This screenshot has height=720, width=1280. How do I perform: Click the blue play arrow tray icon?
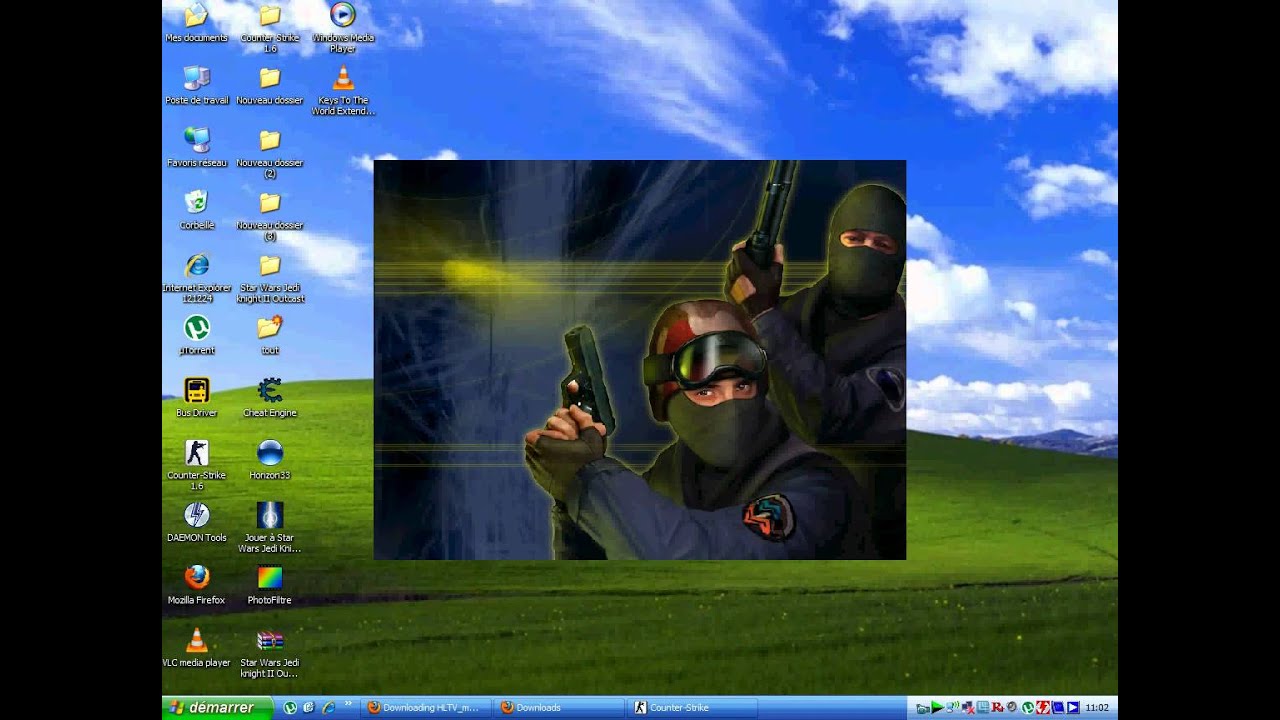tap(1073, 707)
